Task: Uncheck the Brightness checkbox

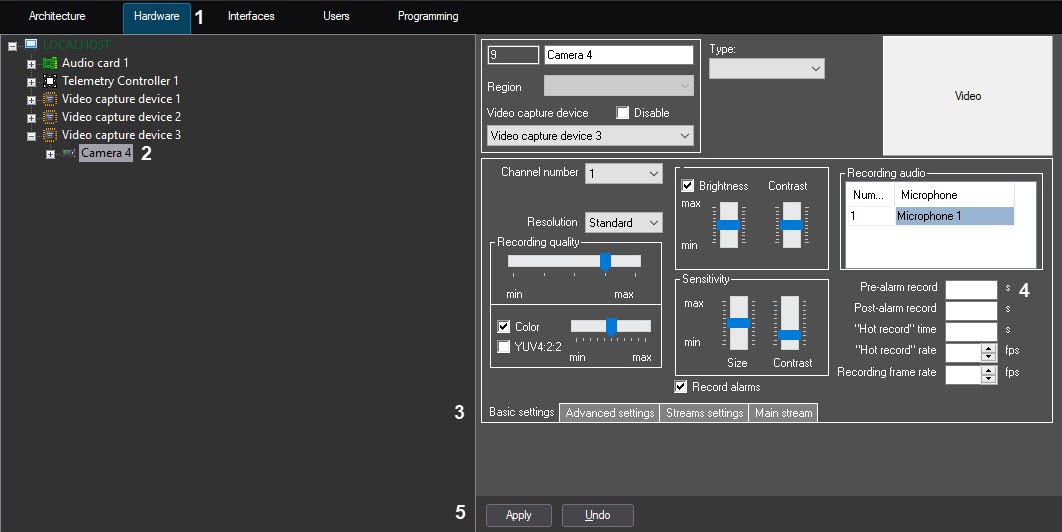Action: tap(688, 186)
